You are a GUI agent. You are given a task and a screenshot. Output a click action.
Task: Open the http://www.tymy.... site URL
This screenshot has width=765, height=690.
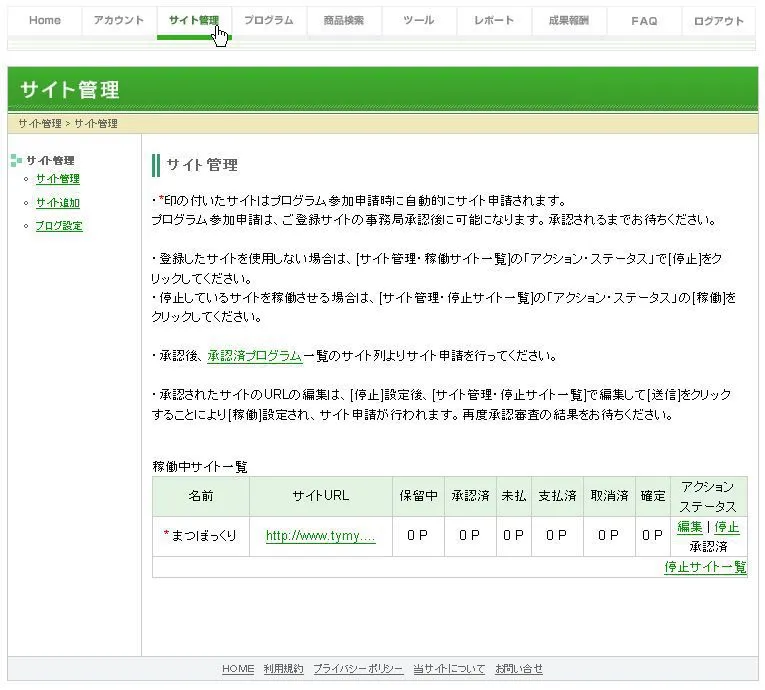(320, 536)
